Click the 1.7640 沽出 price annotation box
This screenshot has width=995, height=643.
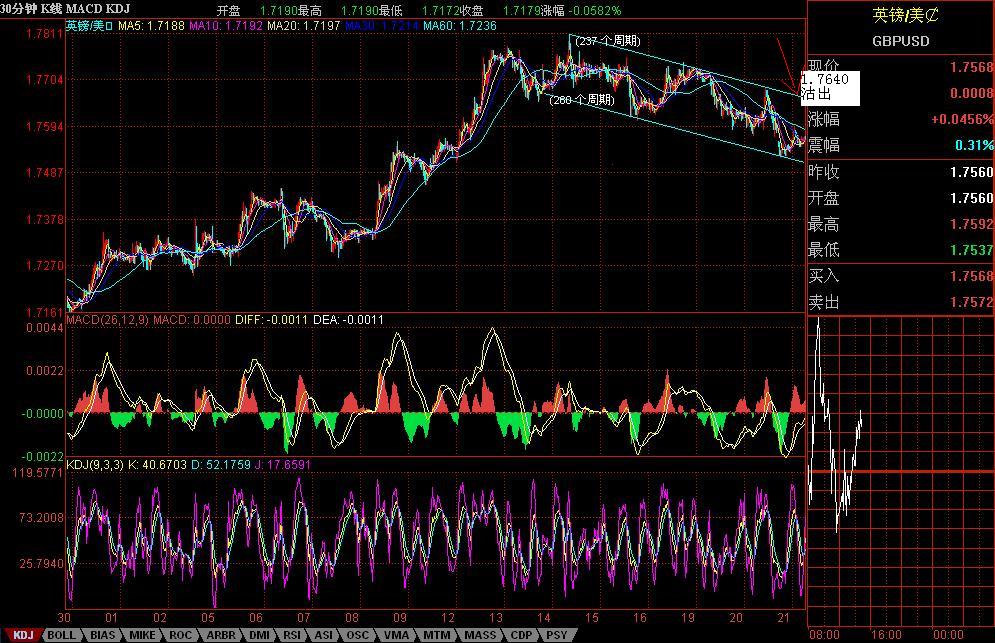pos(829,87)
